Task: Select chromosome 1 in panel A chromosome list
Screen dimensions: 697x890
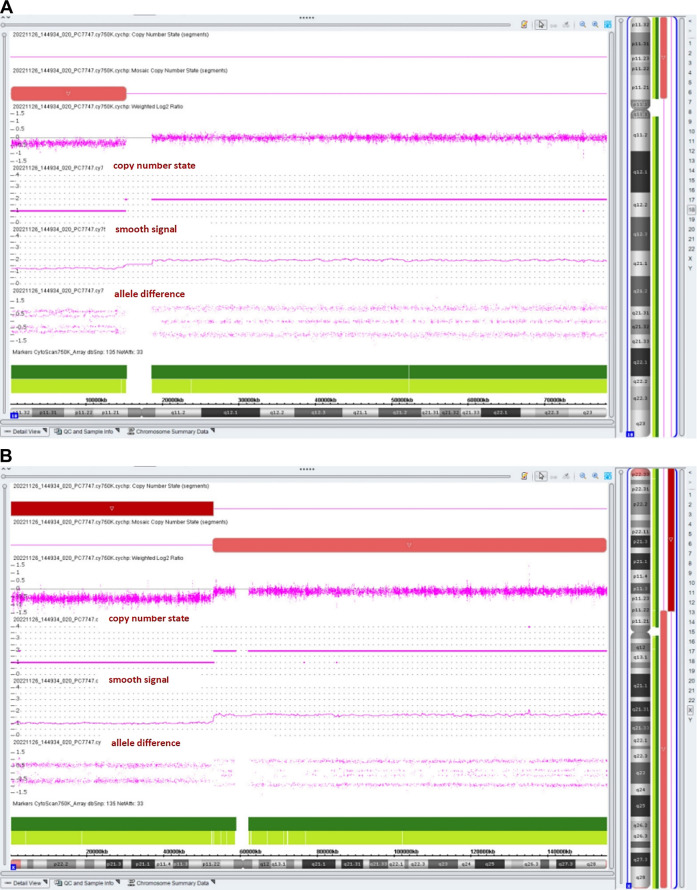Action: [x=690, y=43]
